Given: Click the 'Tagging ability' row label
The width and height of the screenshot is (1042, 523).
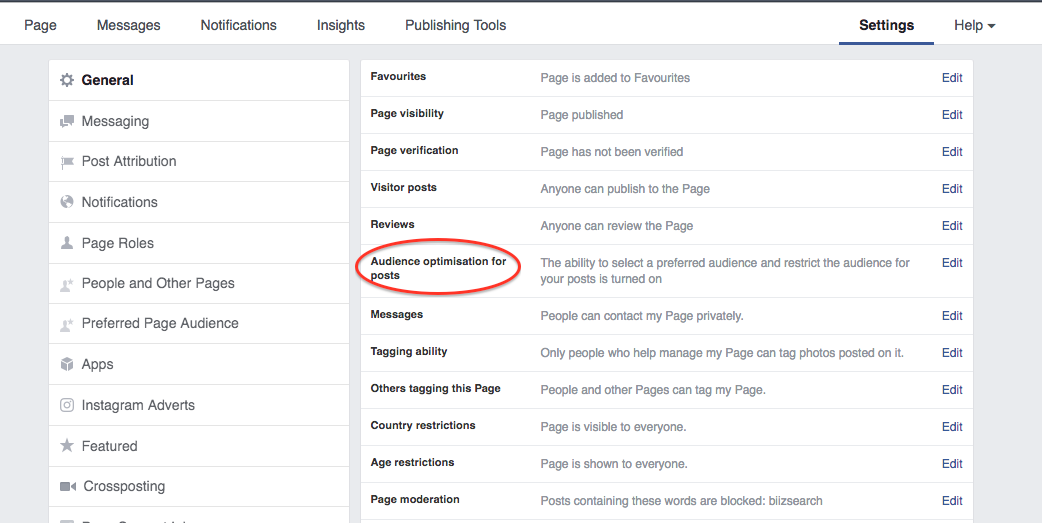Looking at the screenshot, I should (x=409, y=352).
